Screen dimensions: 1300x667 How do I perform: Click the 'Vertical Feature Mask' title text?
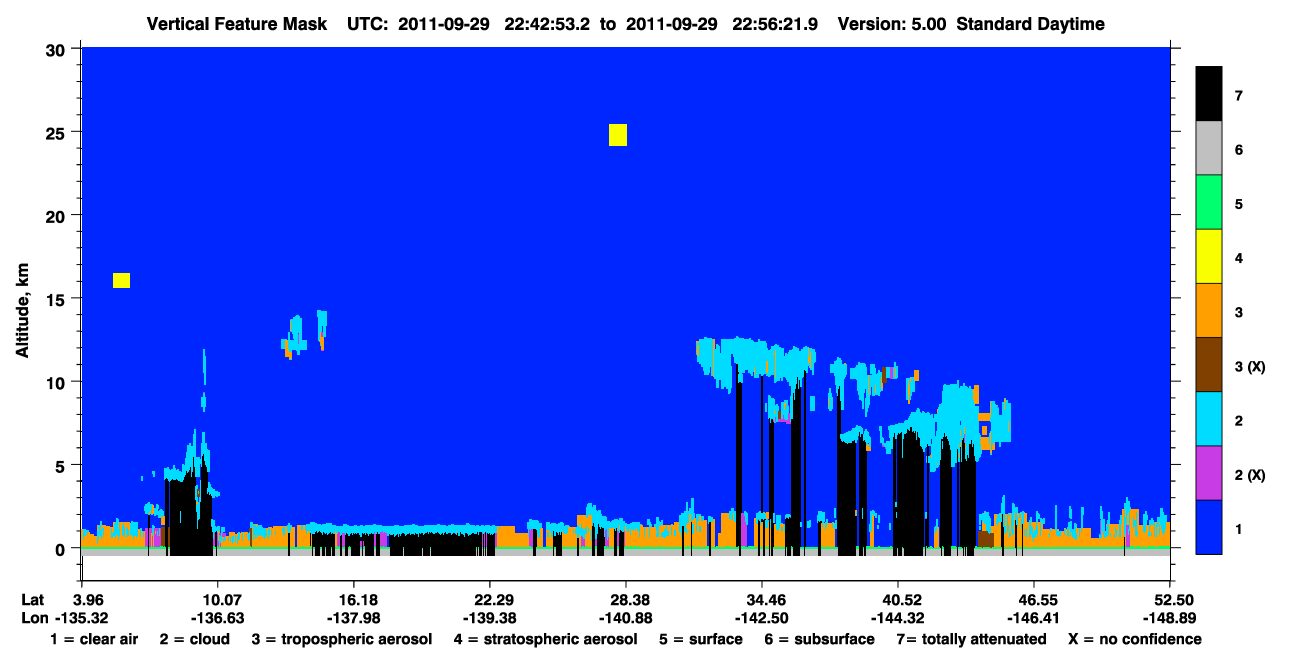pyautogui.click(x=237, y=24)
